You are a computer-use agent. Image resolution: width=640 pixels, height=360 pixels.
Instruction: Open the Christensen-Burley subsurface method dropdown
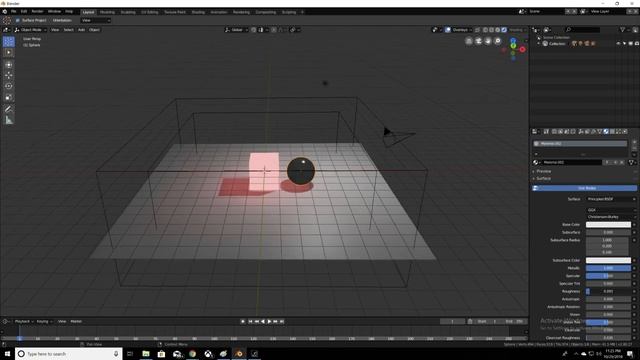[x=611, y=217]
